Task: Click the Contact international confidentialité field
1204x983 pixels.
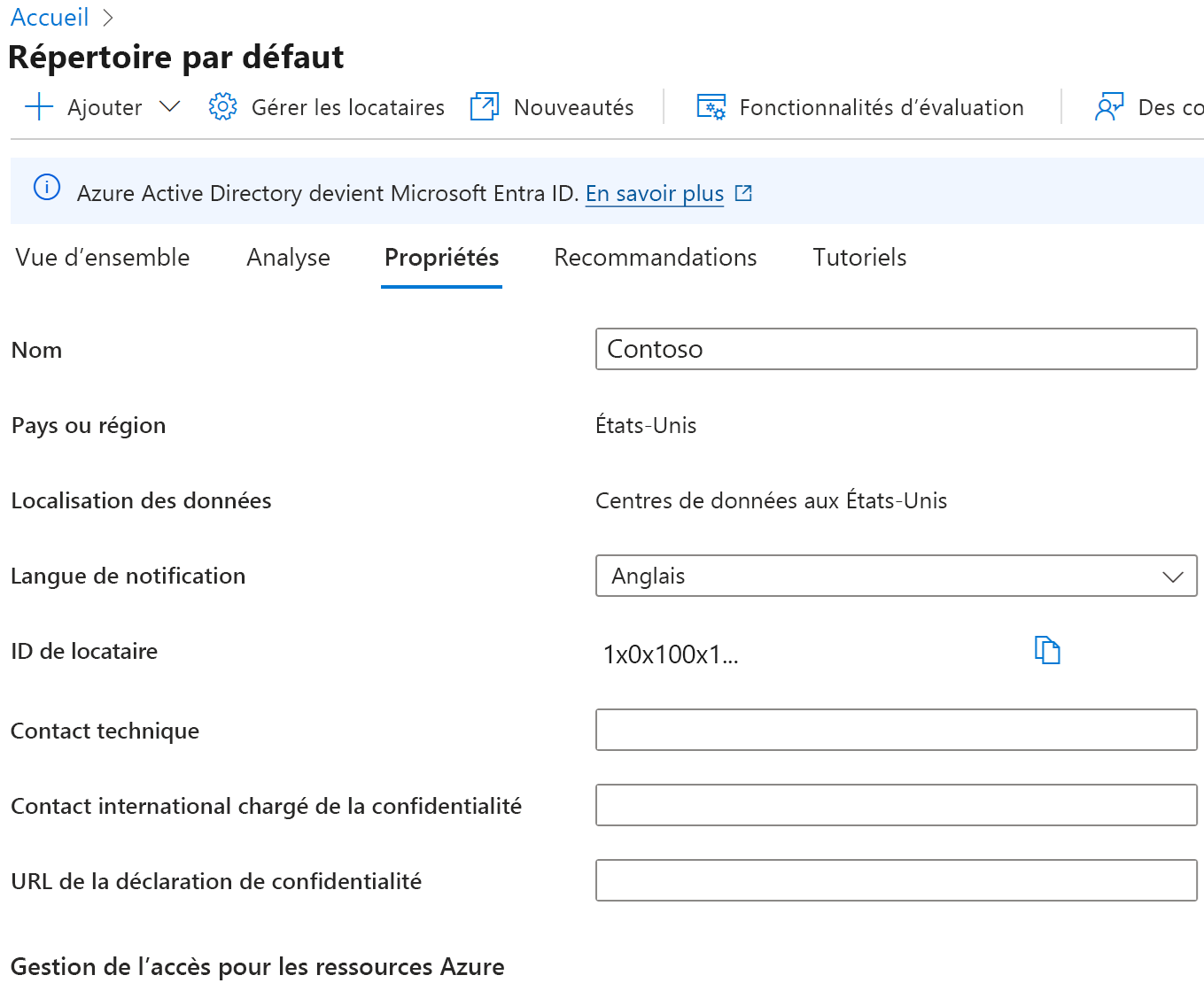Action: pyautogui.click(x=897, y=805)
